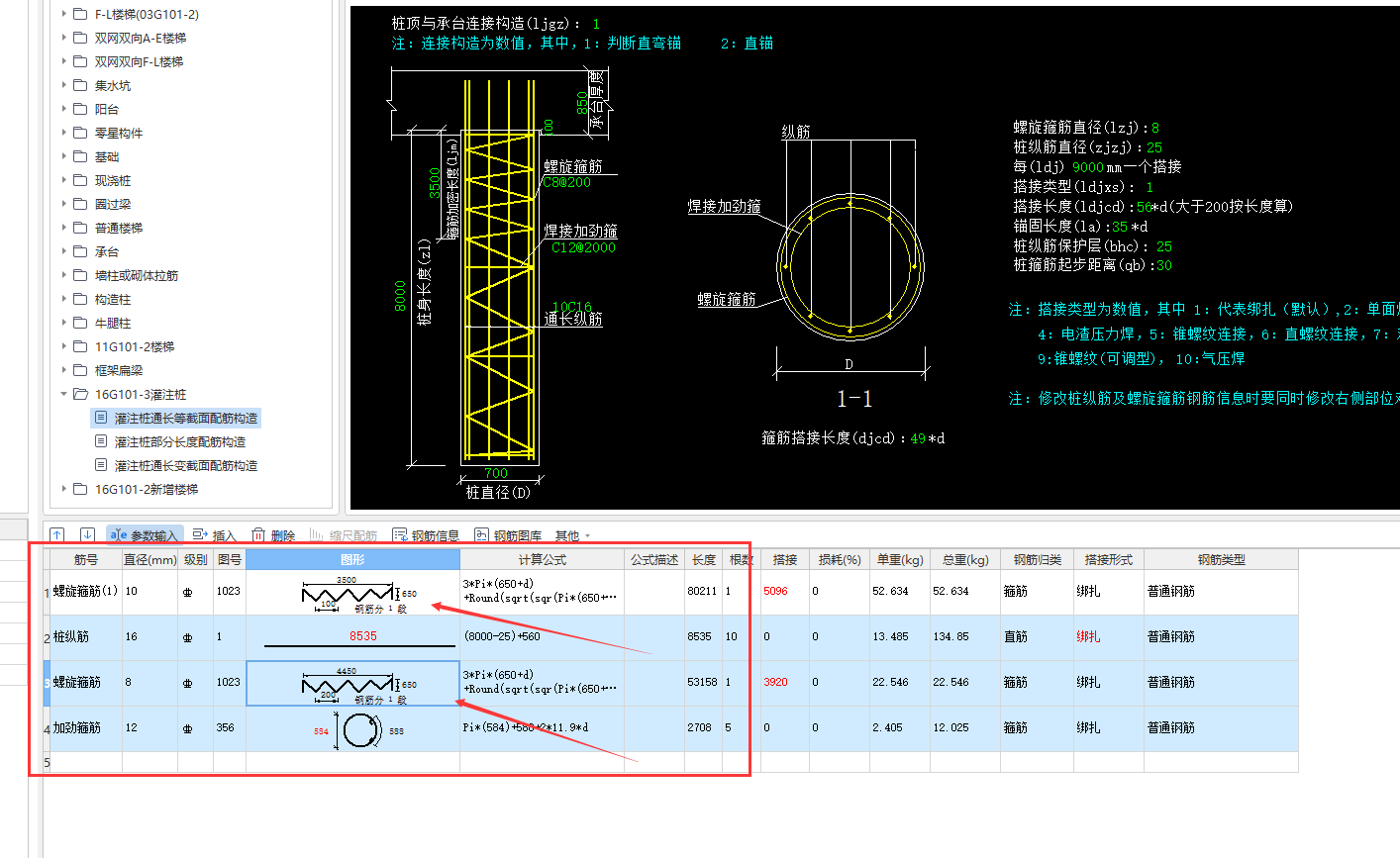
Task: Click the 普通楼梯 folder icon
Action: (x=81, y=228)
